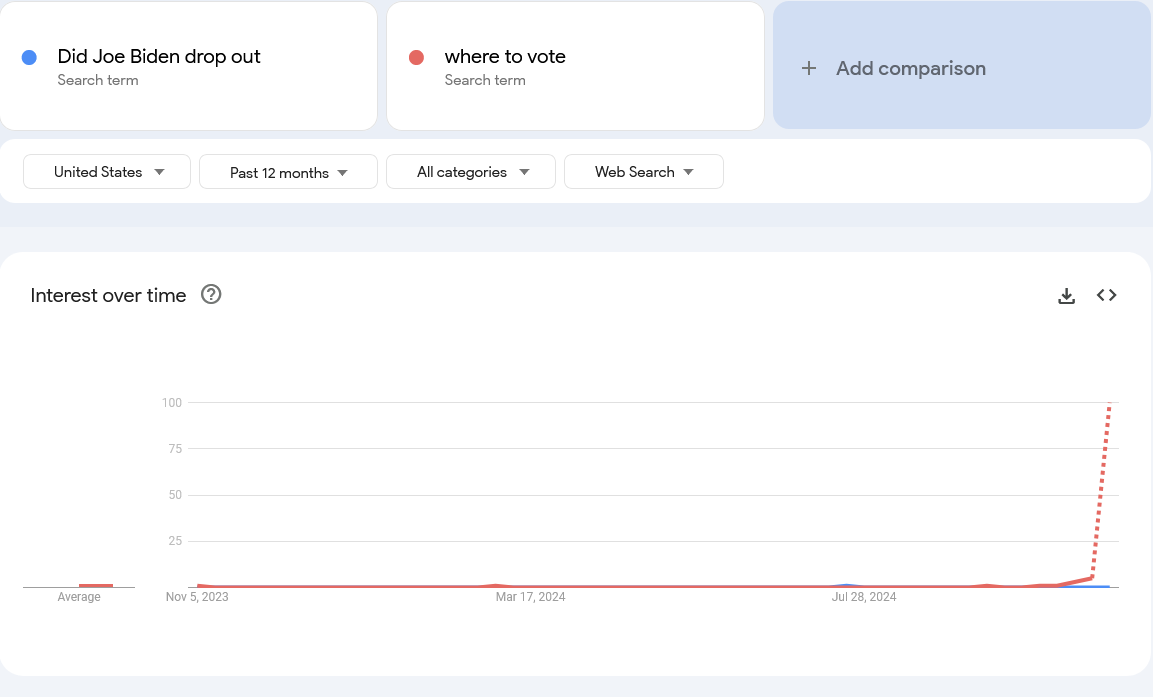Click Search term under where to vote
This screenshot has height=697, width=1153.
coord(485,80)
